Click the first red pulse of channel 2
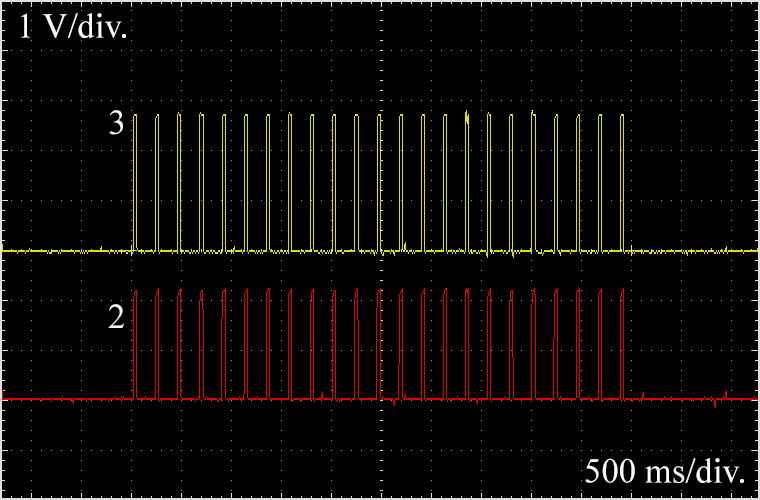760x500 pixels. tap(136, 345)
